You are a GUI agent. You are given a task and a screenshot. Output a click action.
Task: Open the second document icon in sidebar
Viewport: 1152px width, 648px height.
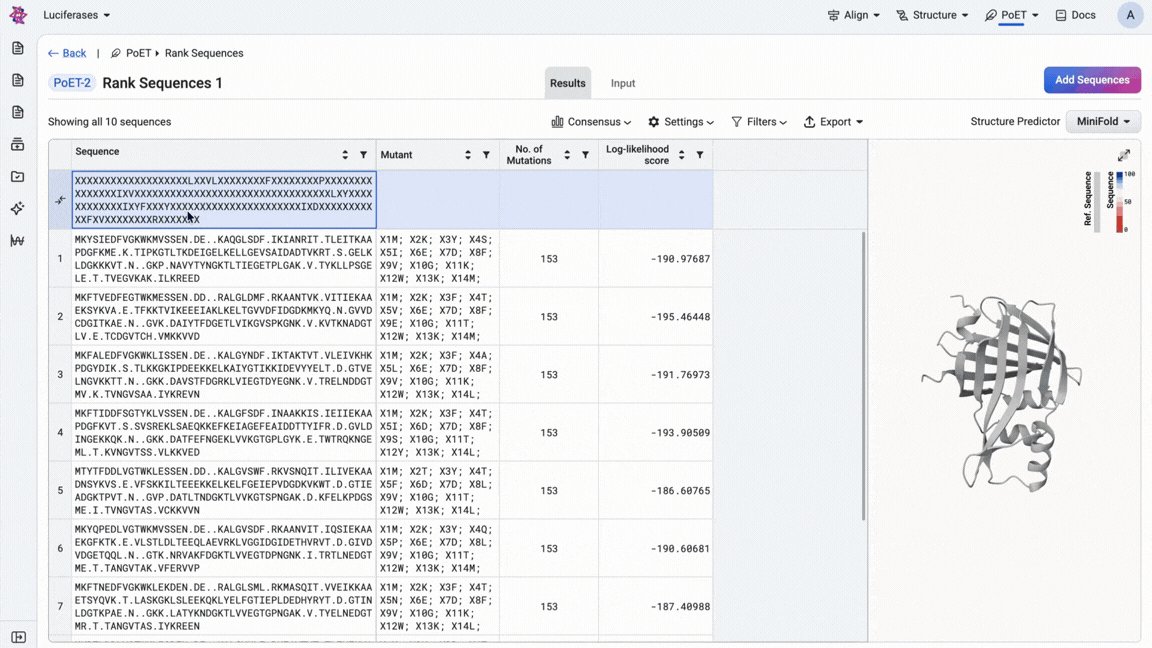click(x=18, y=80)
